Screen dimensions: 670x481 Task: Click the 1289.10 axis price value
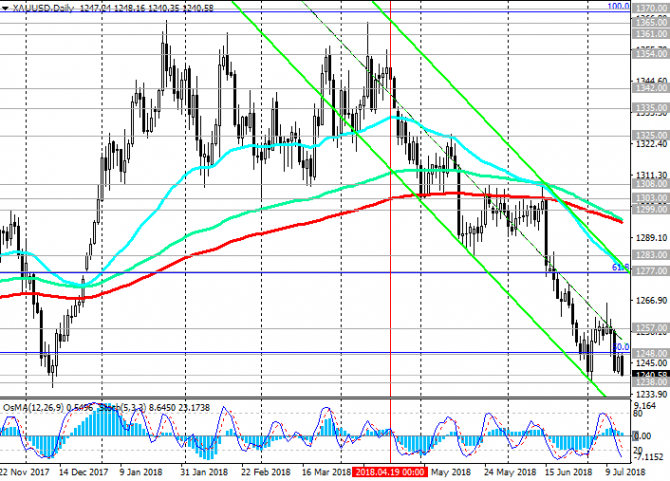point(651,238)
